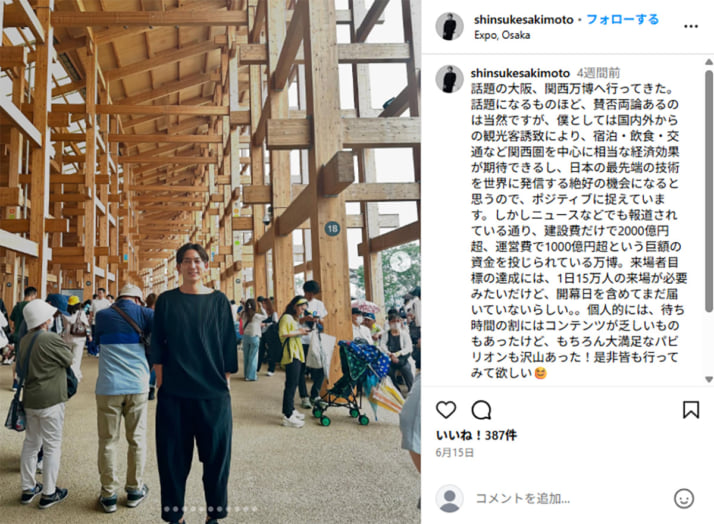Like the post with heart icon
The width and height of the screenshot is (714, 524).
pyautogui.click(x=446, y=410)
